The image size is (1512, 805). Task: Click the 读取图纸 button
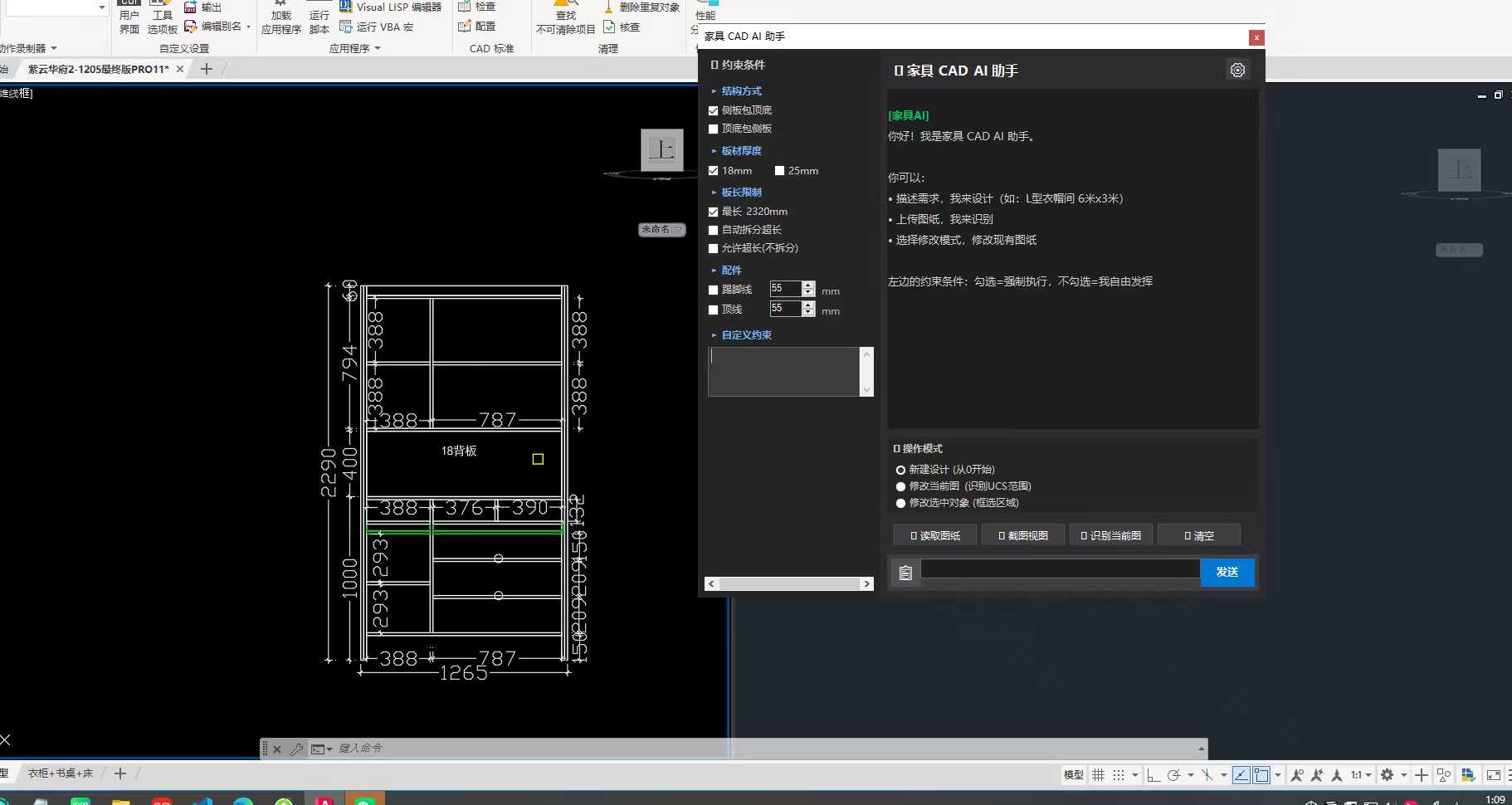coord(934,536)
